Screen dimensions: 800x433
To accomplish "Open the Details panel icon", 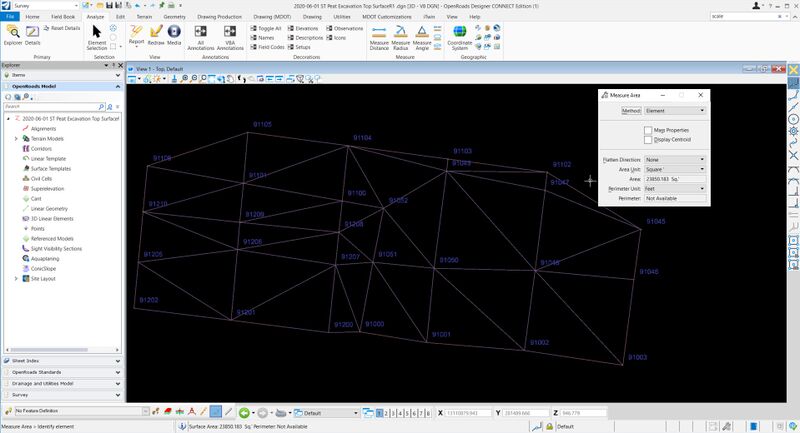I will [32, 35].
